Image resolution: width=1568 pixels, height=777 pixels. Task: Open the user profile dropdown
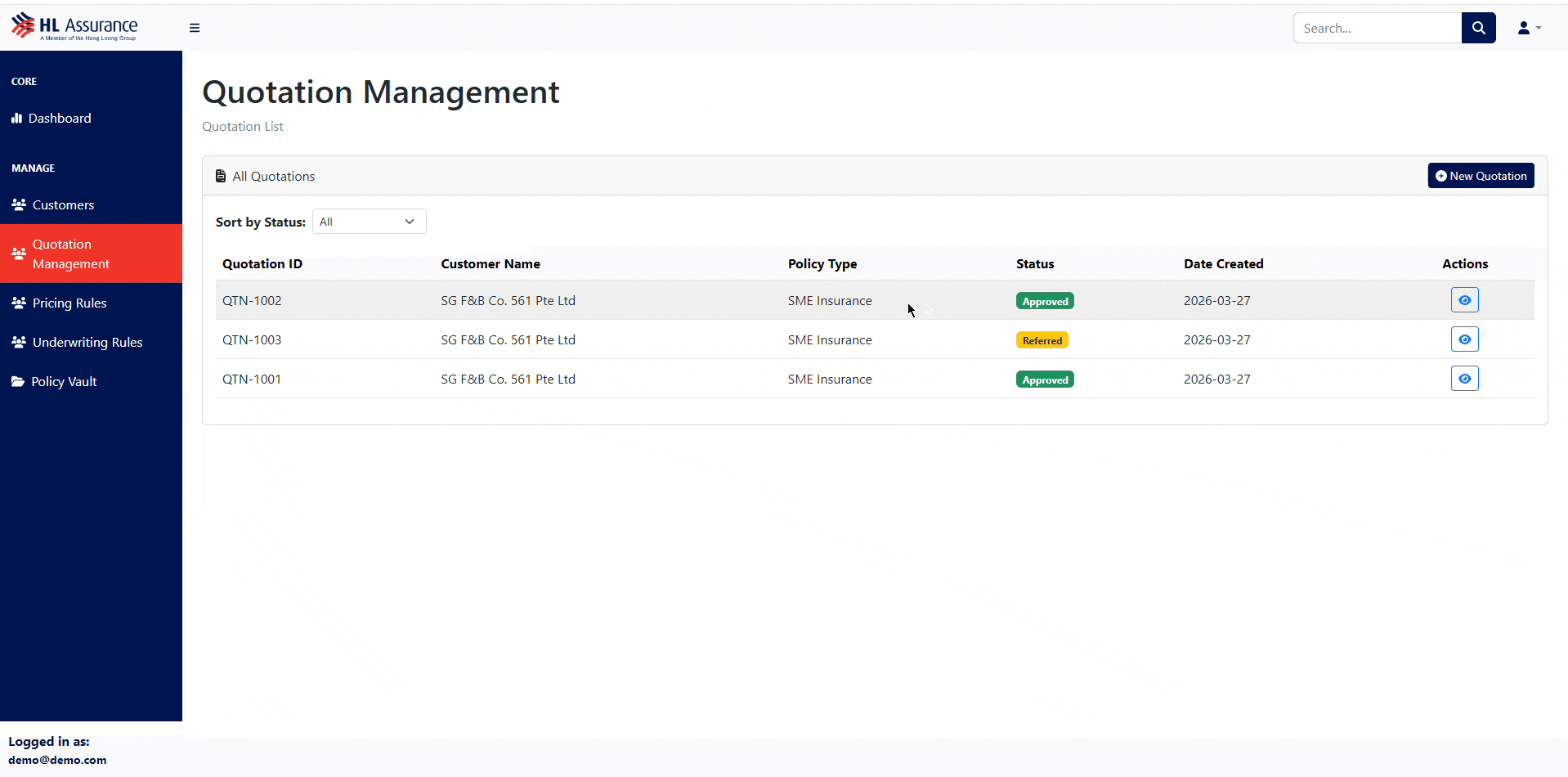1529,28
